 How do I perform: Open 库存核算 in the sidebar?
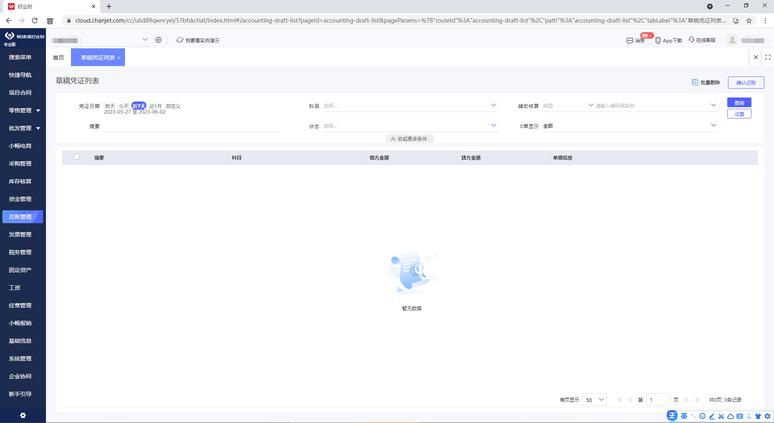(x=20, y=181)
